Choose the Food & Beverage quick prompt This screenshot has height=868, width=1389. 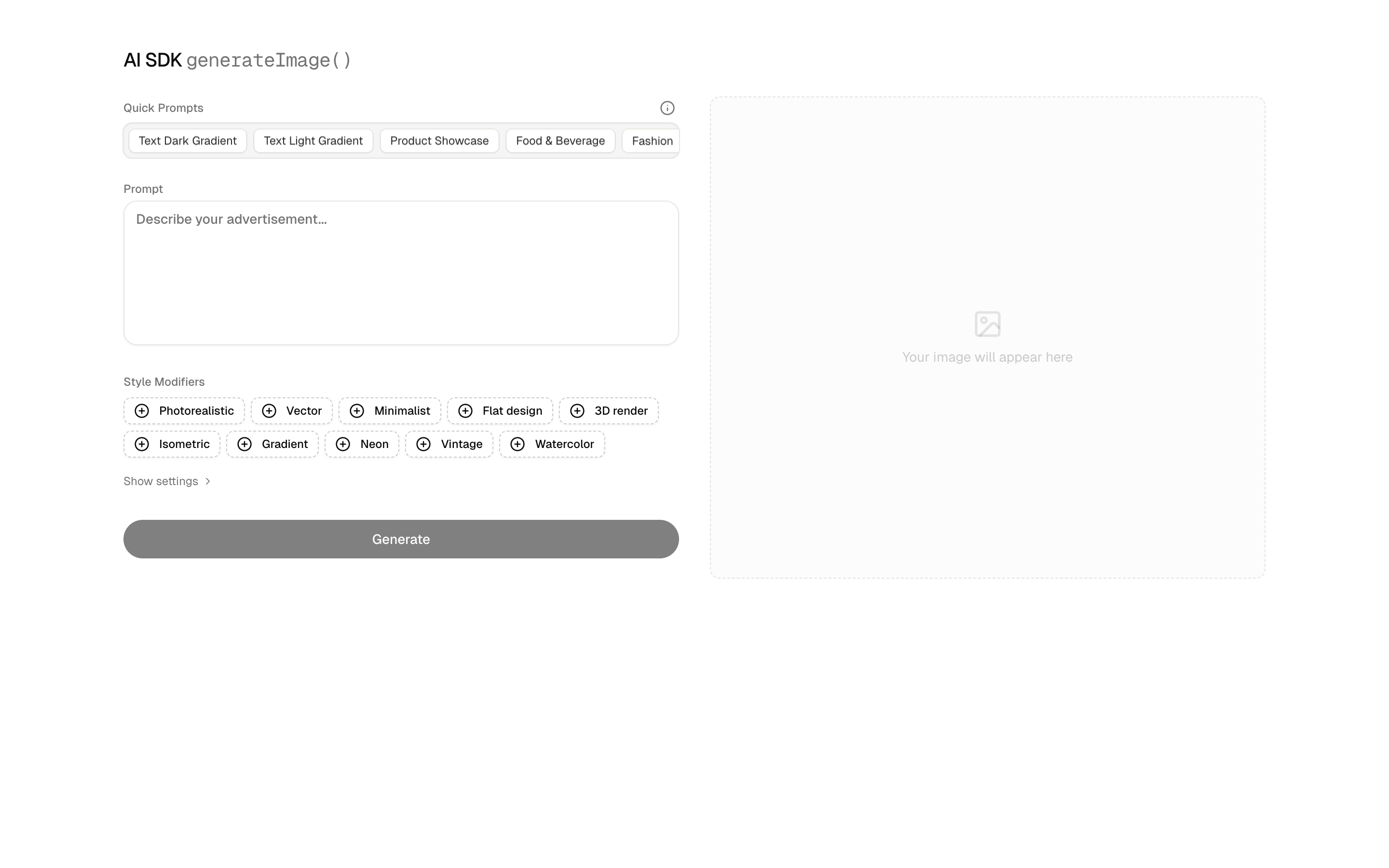[x=560, y=141]
